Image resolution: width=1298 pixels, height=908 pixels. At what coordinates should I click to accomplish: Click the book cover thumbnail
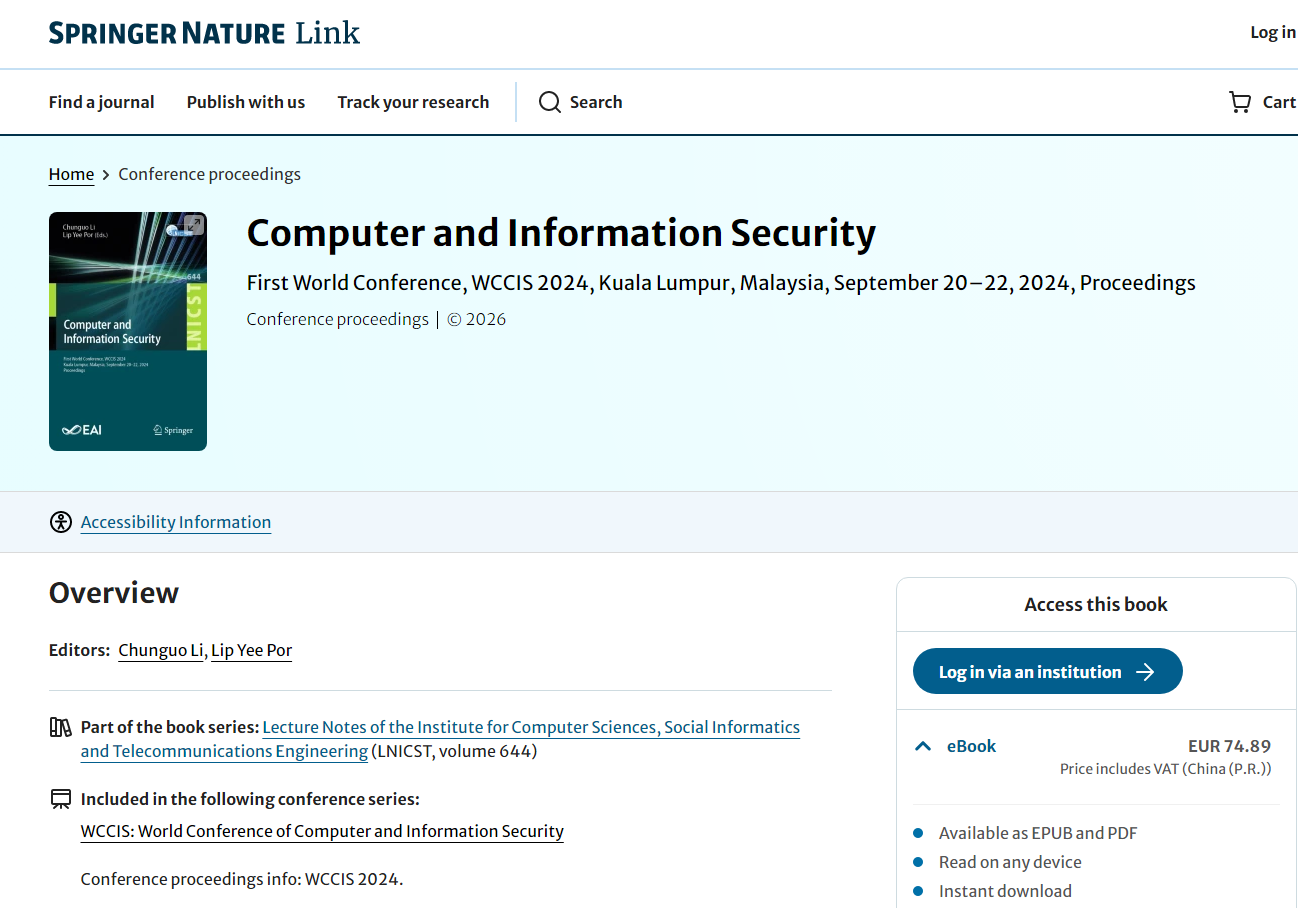pos(128,331)
